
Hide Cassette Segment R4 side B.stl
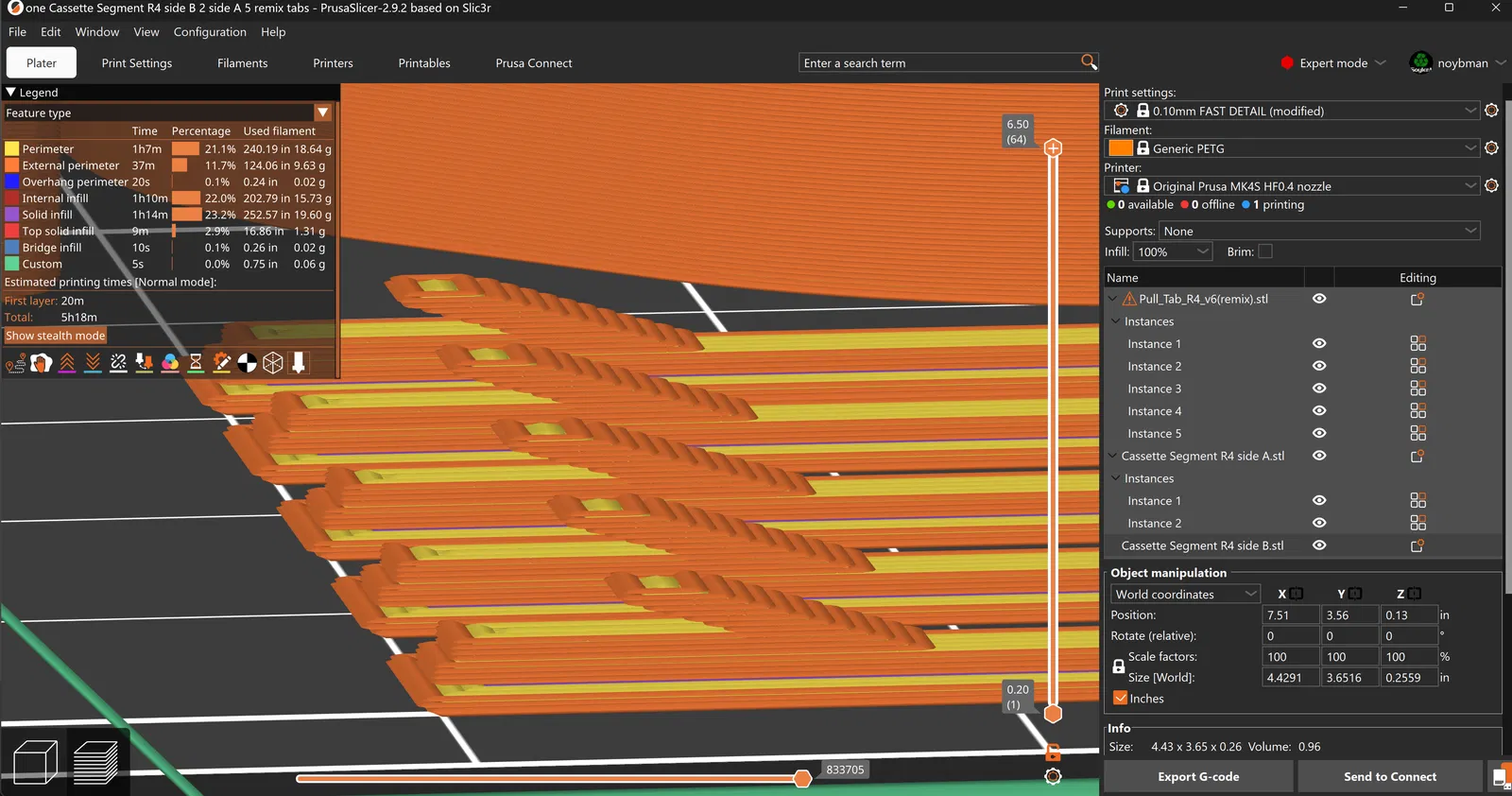(1319, 545)
